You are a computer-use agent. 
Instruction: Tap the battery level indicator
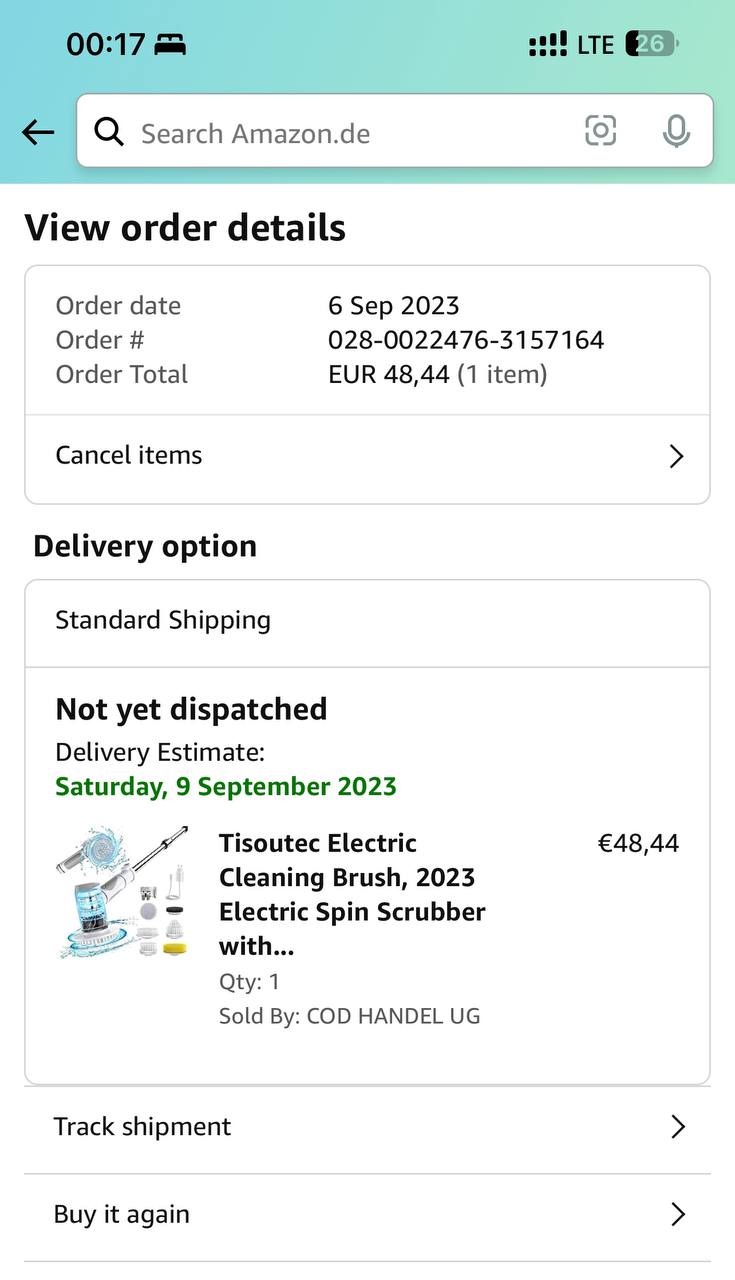click(652, 44)
